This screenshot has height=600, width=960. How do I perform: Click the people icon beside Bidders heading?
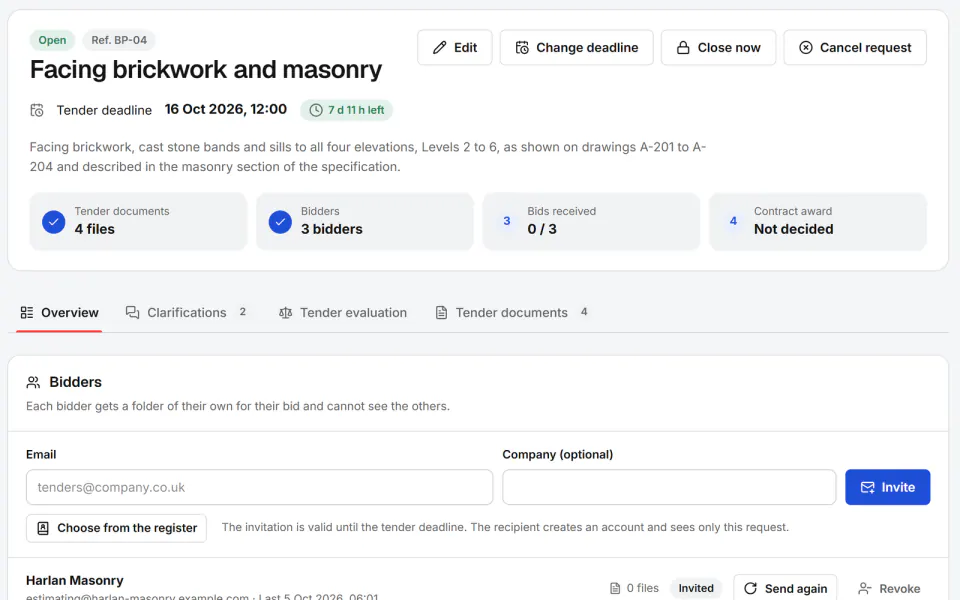tap(33, 383)
